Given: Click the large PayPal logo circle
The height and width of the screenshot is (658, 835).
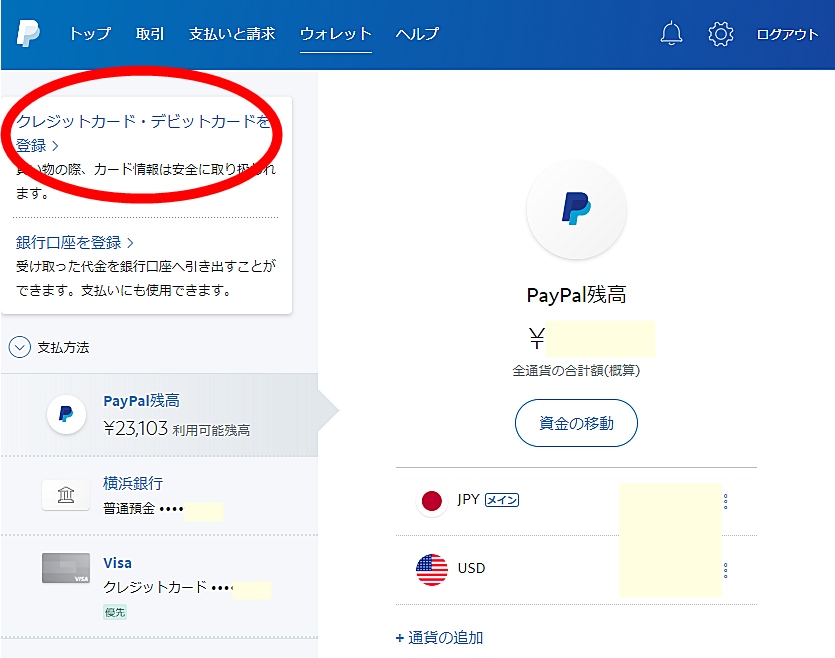Looking at the screenshot, I should 576,209.
